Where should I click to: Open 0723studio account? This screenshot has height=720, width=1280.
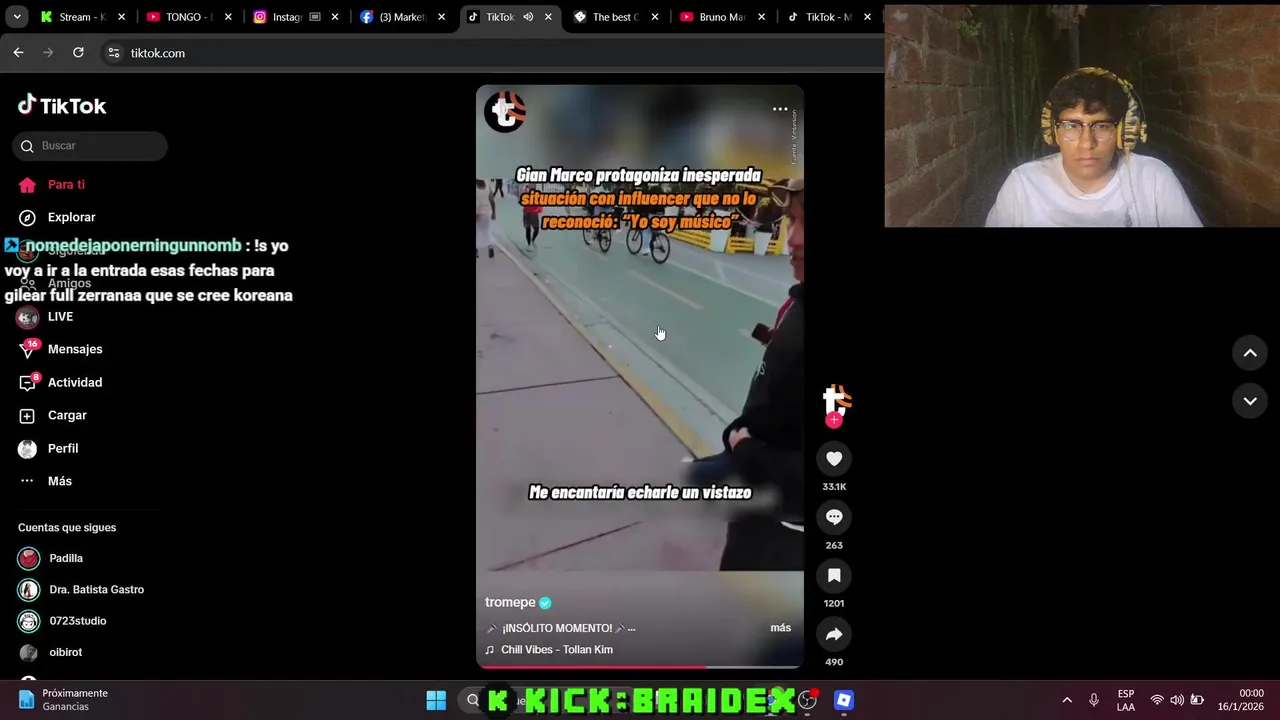pos(78,621)
